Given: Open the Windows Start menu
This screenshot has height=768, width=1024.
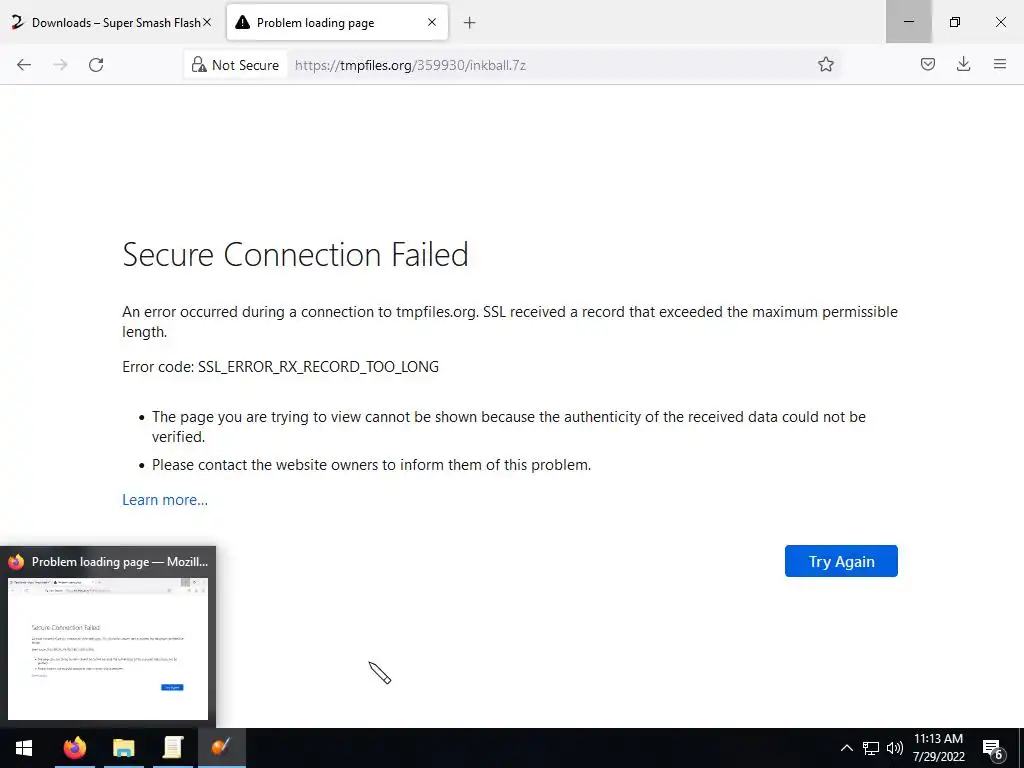Looking at the screenshot, I should click(x=23, y=748).
